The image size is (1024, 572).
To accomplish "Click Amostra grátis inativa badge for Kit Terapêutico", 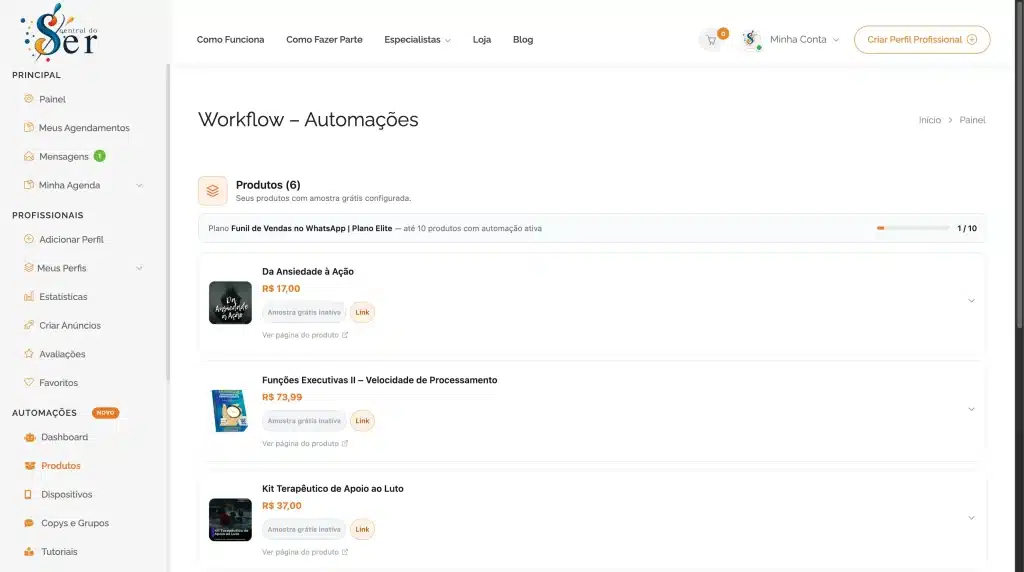I will (304, 529).
